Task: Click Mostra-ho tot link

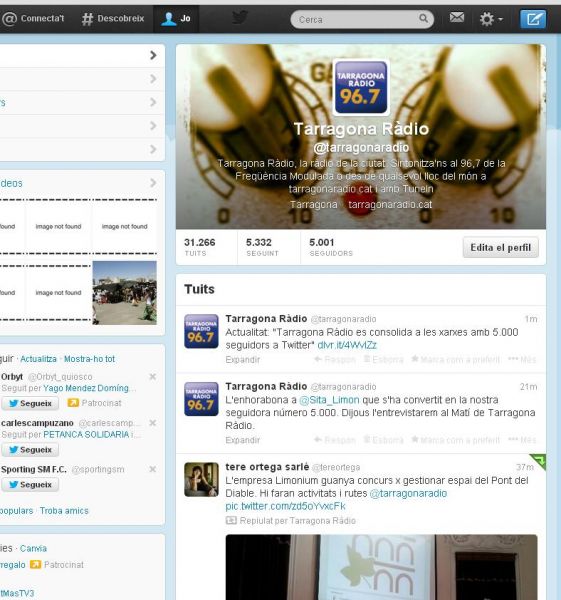Action: 89,359
